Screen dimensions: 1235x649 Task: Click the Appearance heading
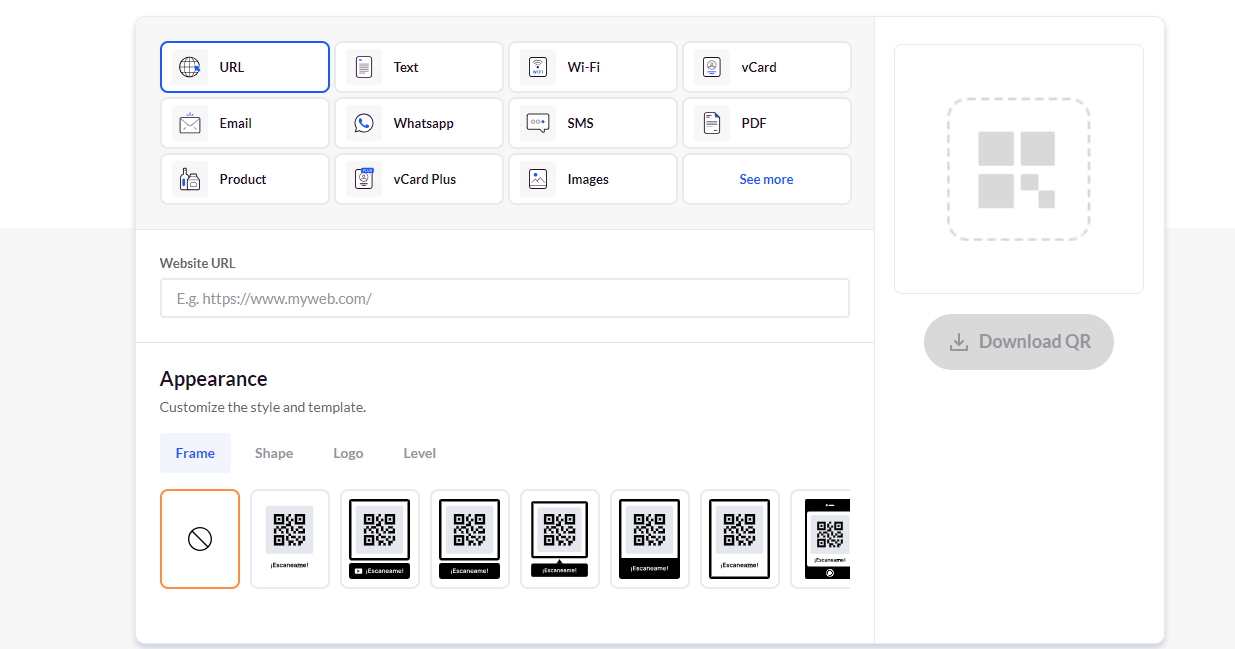click(213, 379)
